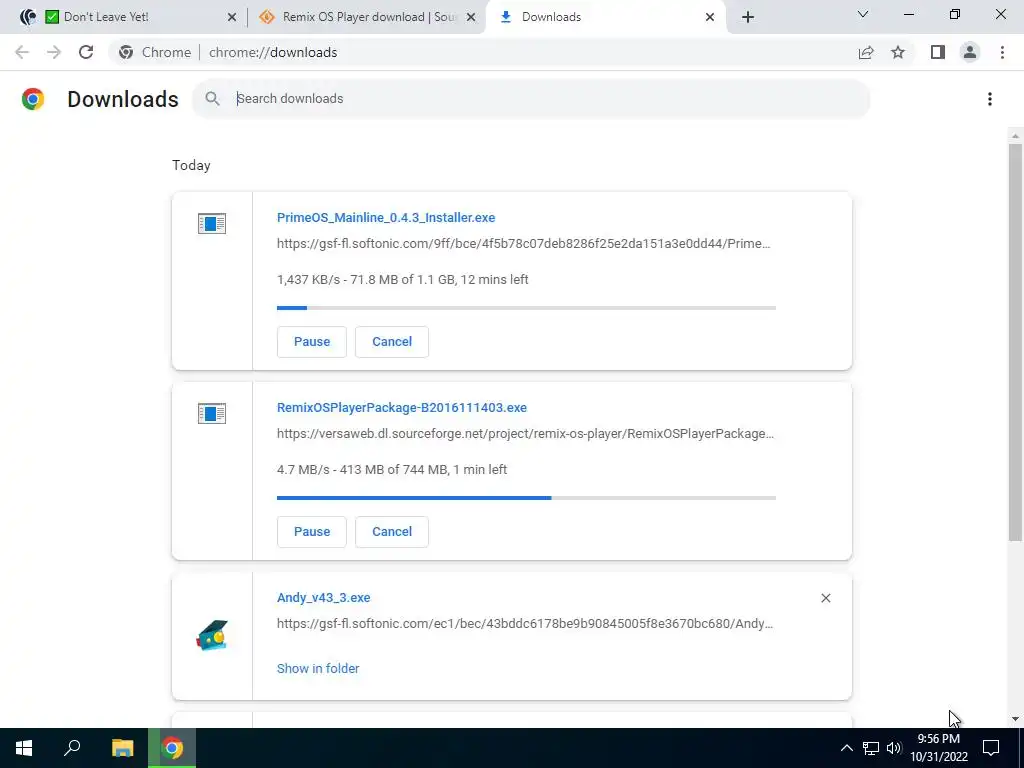This screenshot has width=1024, height=768.
Task: Click the RemixOS sourceforge source URL
Action: coord(525,434)
